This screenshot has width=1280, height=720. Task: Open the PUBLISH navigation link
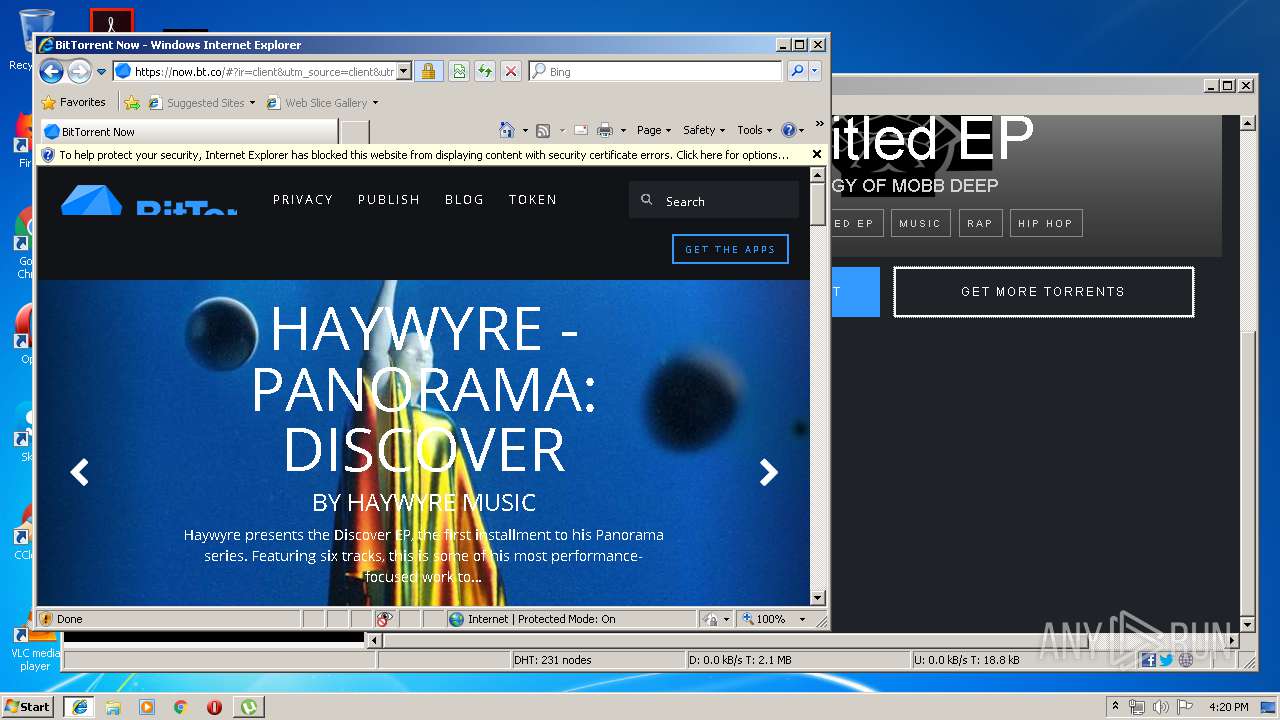click(389, 200)
